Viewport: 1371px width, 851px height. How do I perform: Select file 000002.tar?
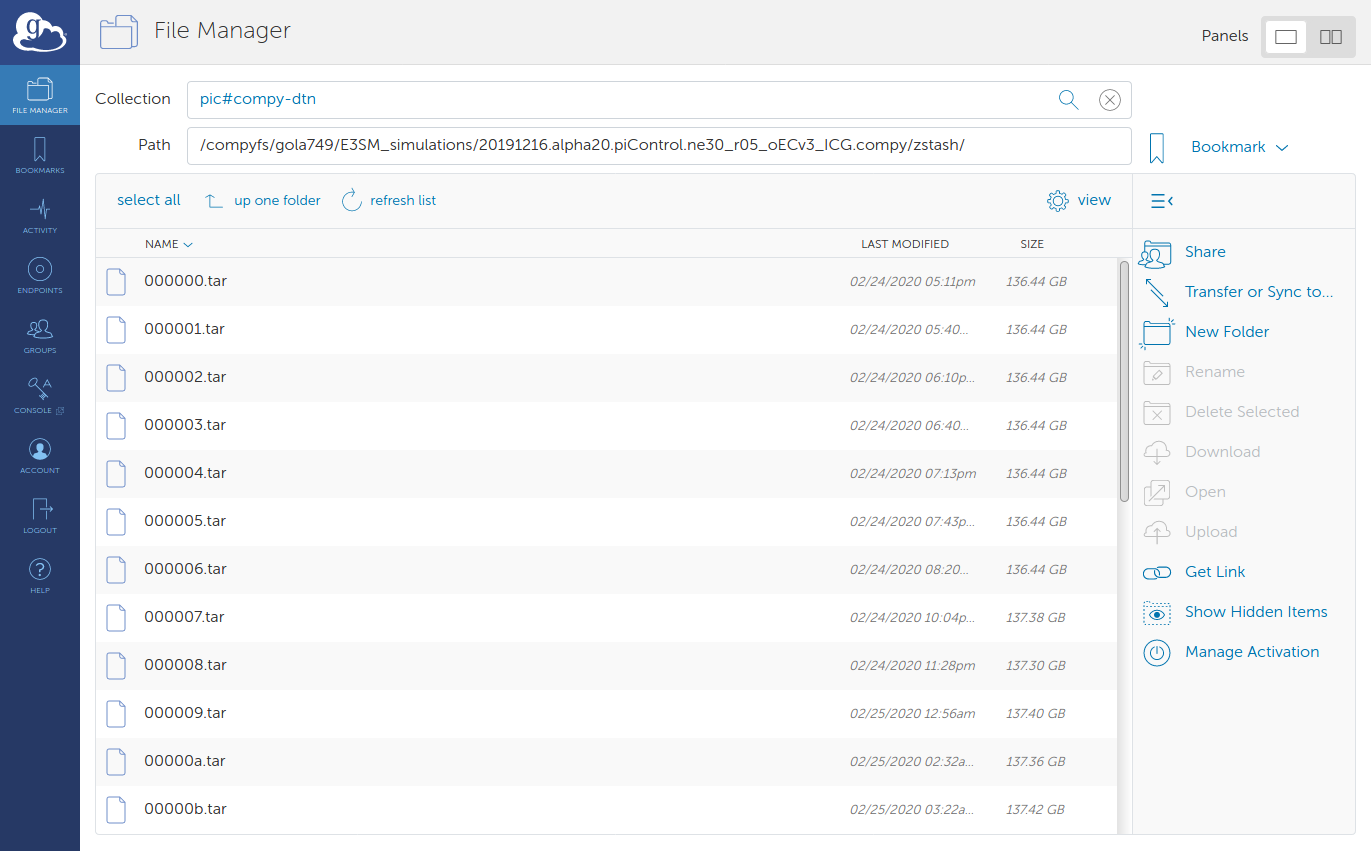(x=606, y=378)
